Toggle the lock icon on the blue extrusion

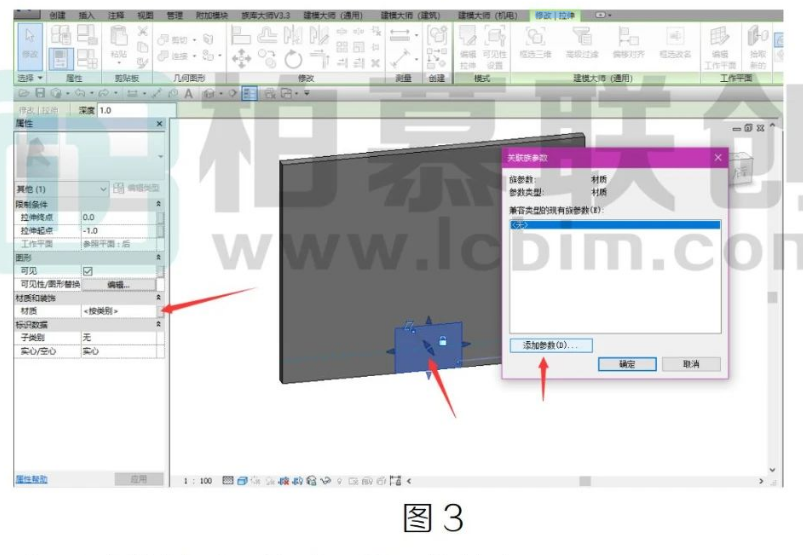(442, 340)
